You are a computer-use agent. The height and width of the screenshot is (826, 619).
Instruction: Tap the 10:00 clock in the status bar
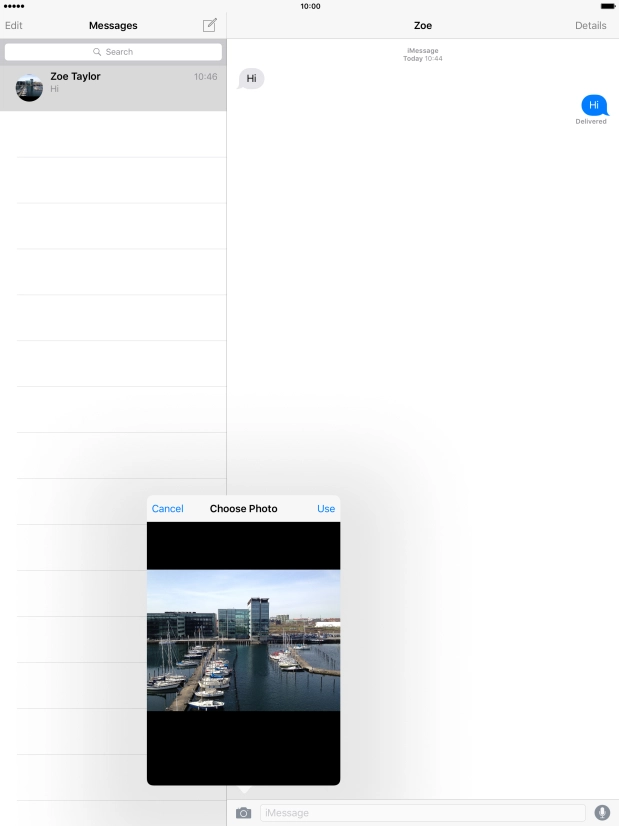point(310,6)
